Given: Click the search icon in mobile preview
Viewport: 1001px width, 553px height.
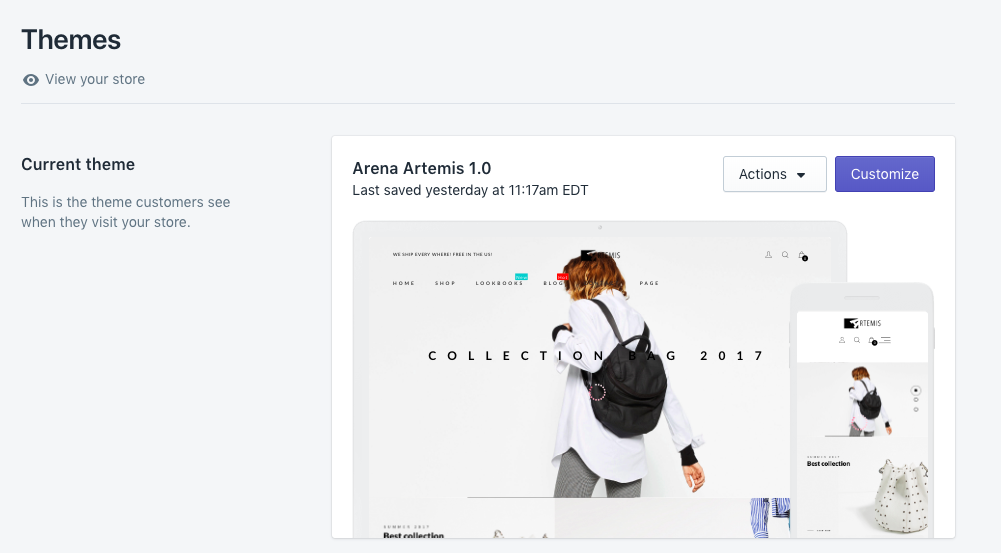Looking at the screenshot, I should point(857,340).
